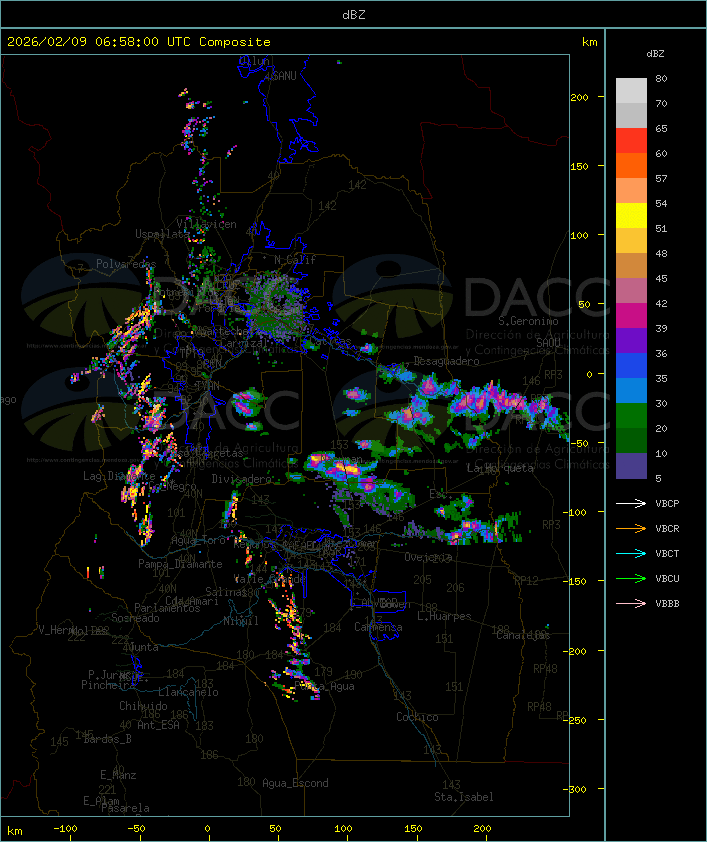The height and width of the screenshot is (842, 707).
Task: Click the 200 tick on the horizontal axis
Action: point(482,829)
